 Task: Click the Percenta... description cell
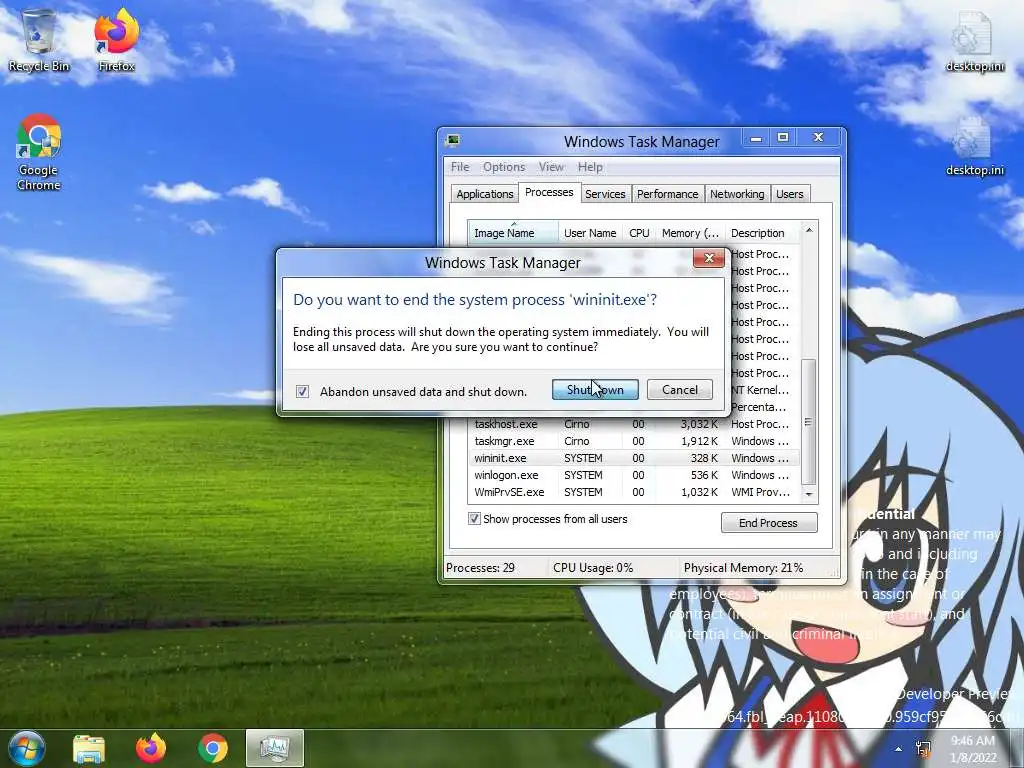(761, 407)
